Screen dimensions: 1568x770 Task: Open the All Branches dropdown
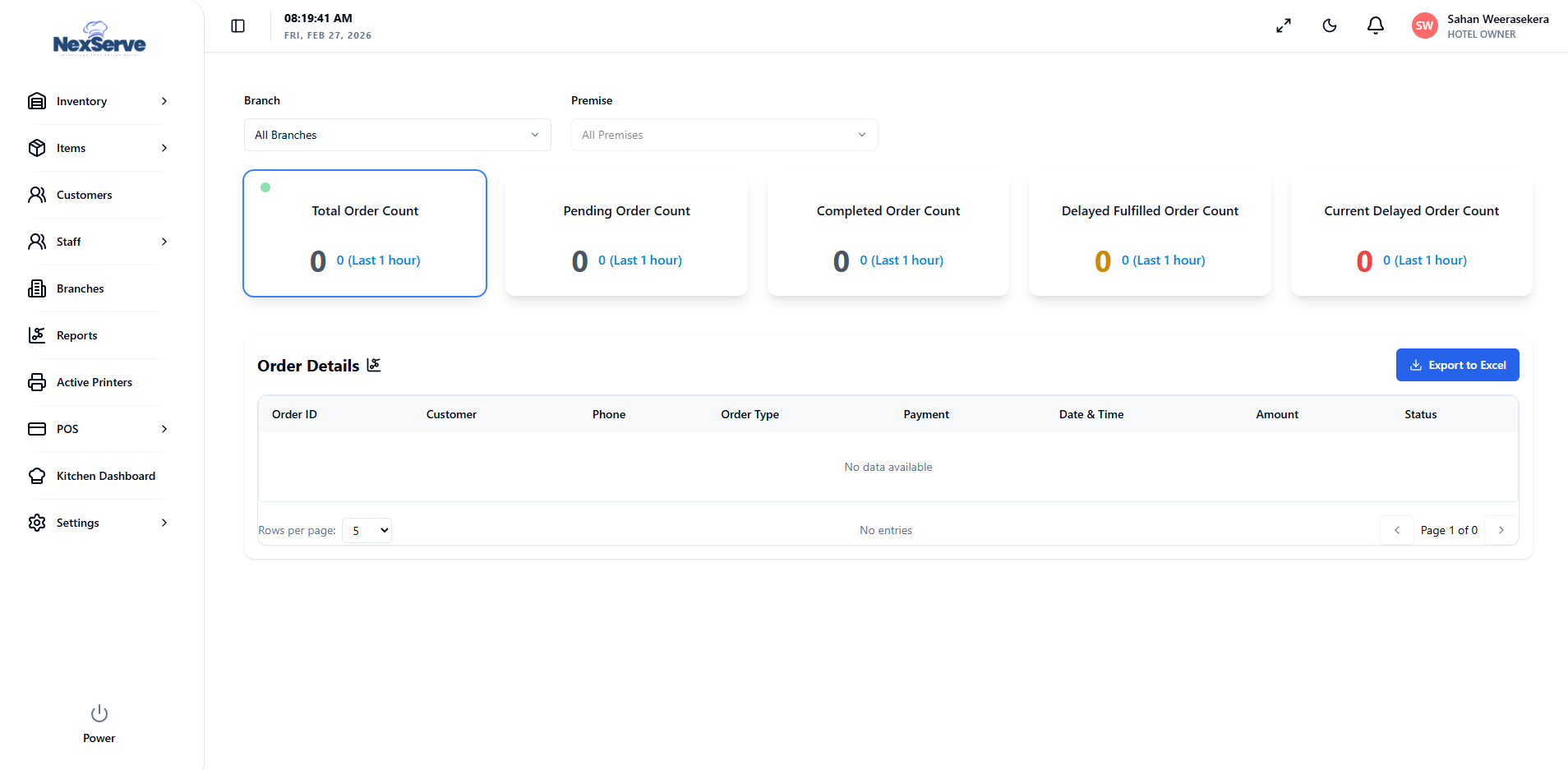click(x=397, y=135)
